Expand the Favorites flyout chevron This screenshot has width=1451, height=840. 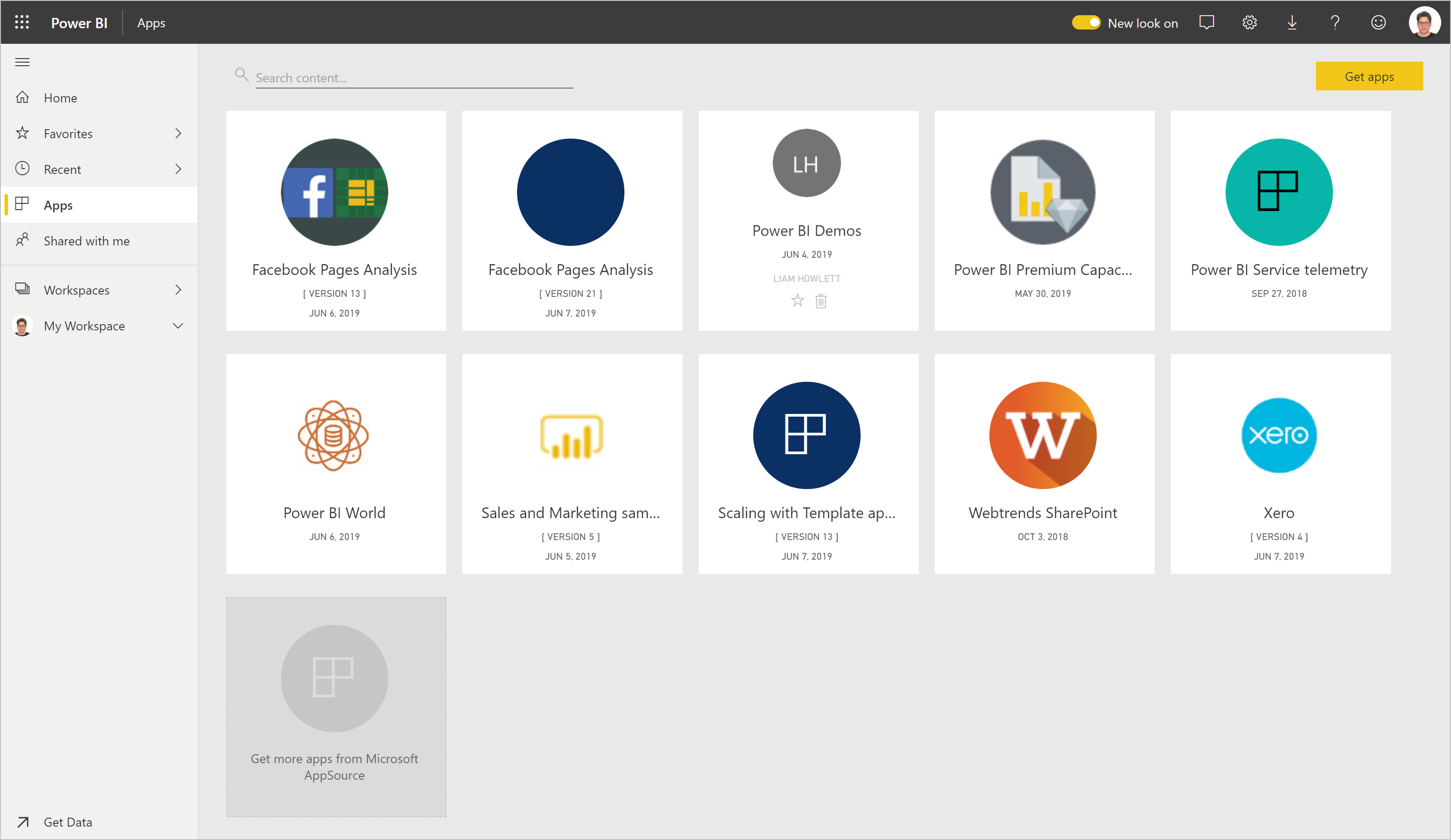(178, 133)
